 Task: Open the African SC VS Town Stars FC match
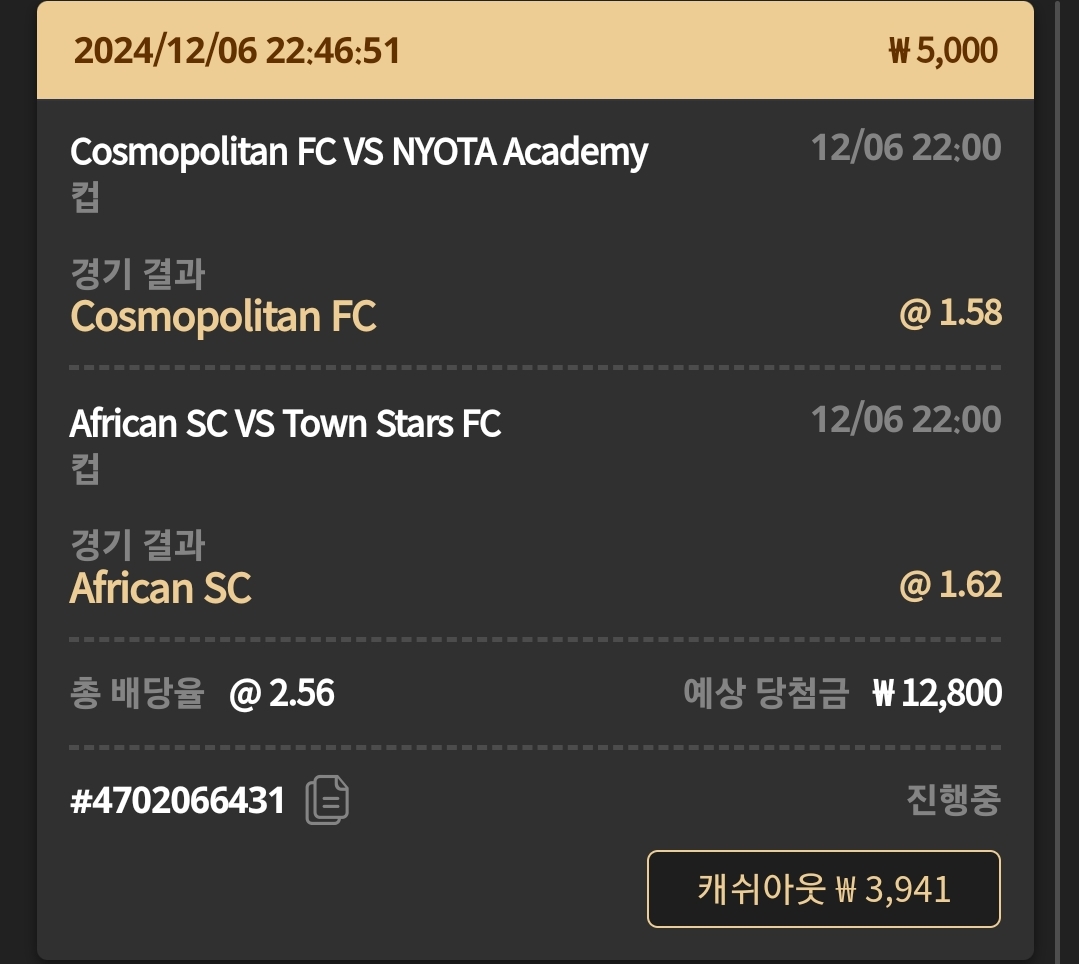pos(285,424)
